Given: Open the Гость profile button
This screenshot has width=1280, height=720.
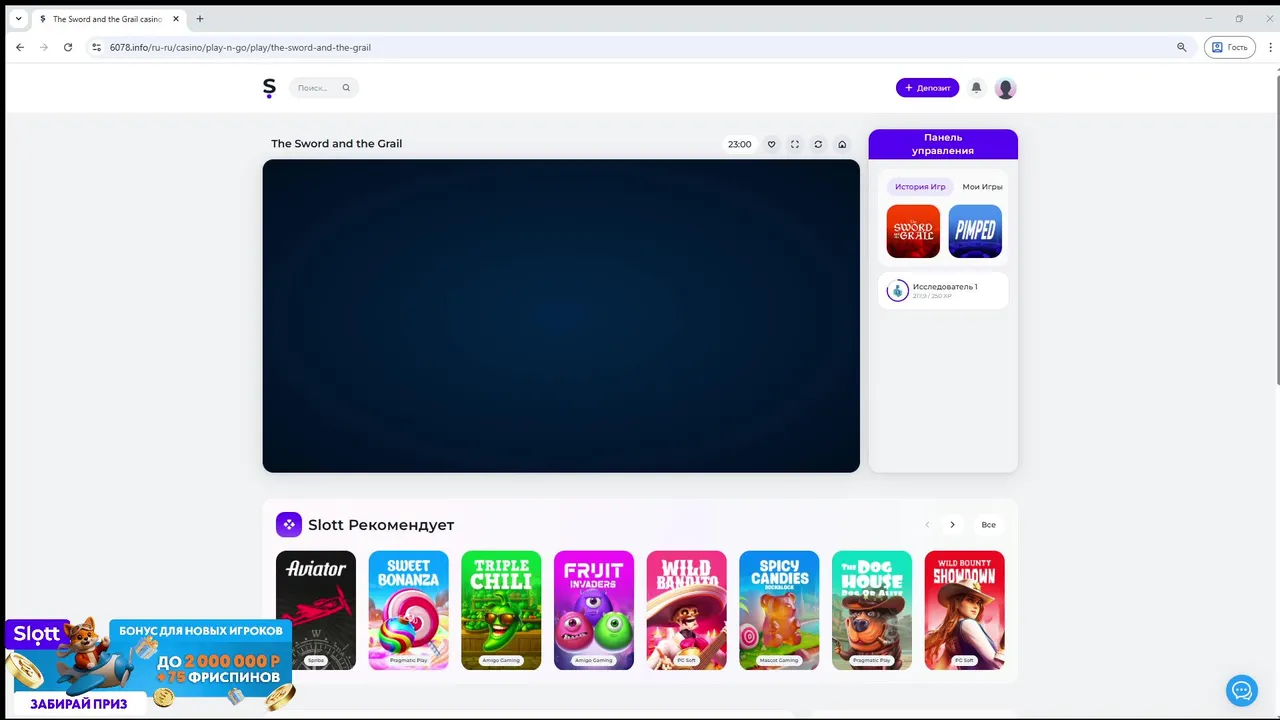Looking at the screenshot, I should pyautogui.click(x=1230, y=47).
